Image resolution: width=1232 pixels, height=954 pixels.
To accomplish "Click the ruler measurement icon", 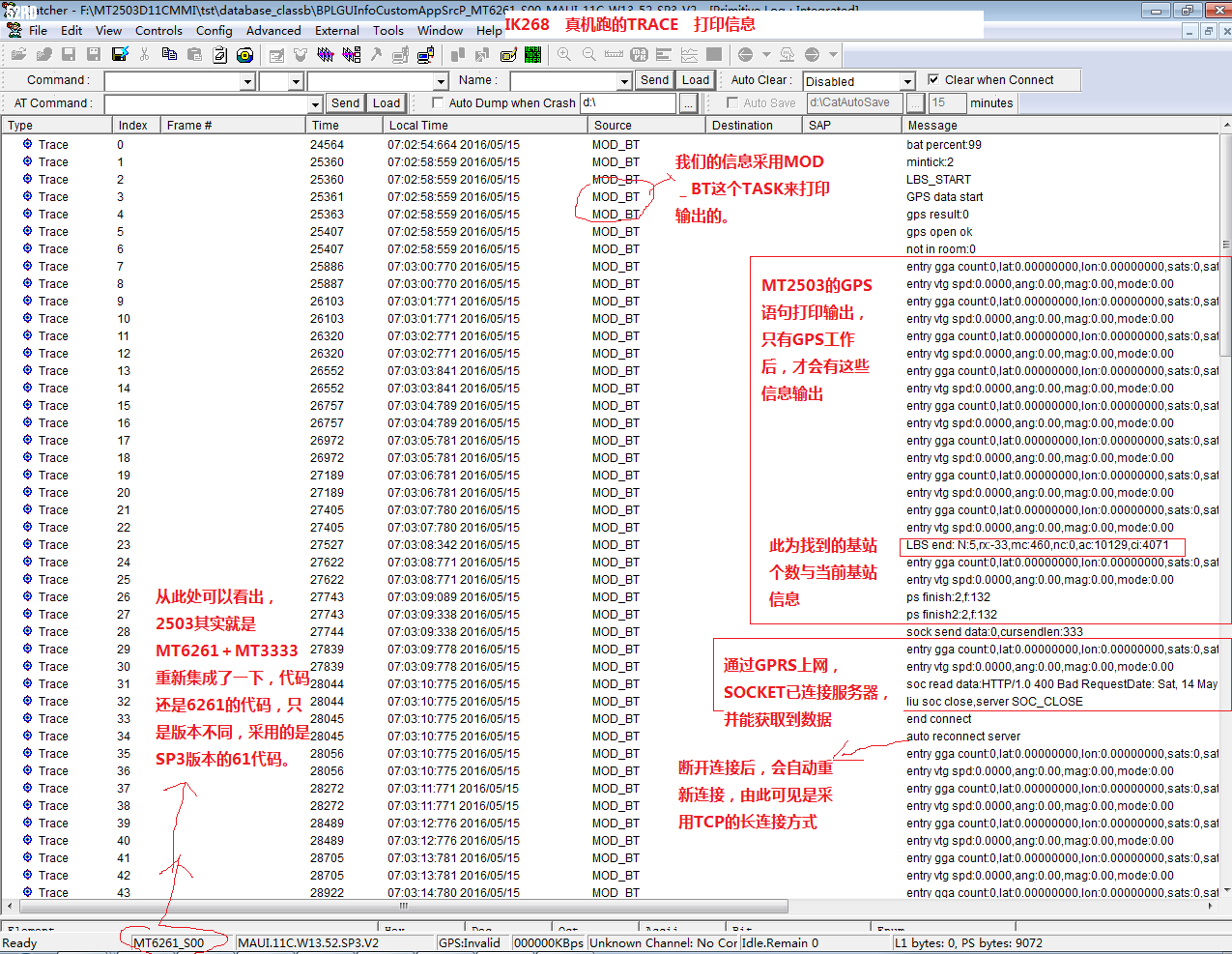I will coord(614,54).
